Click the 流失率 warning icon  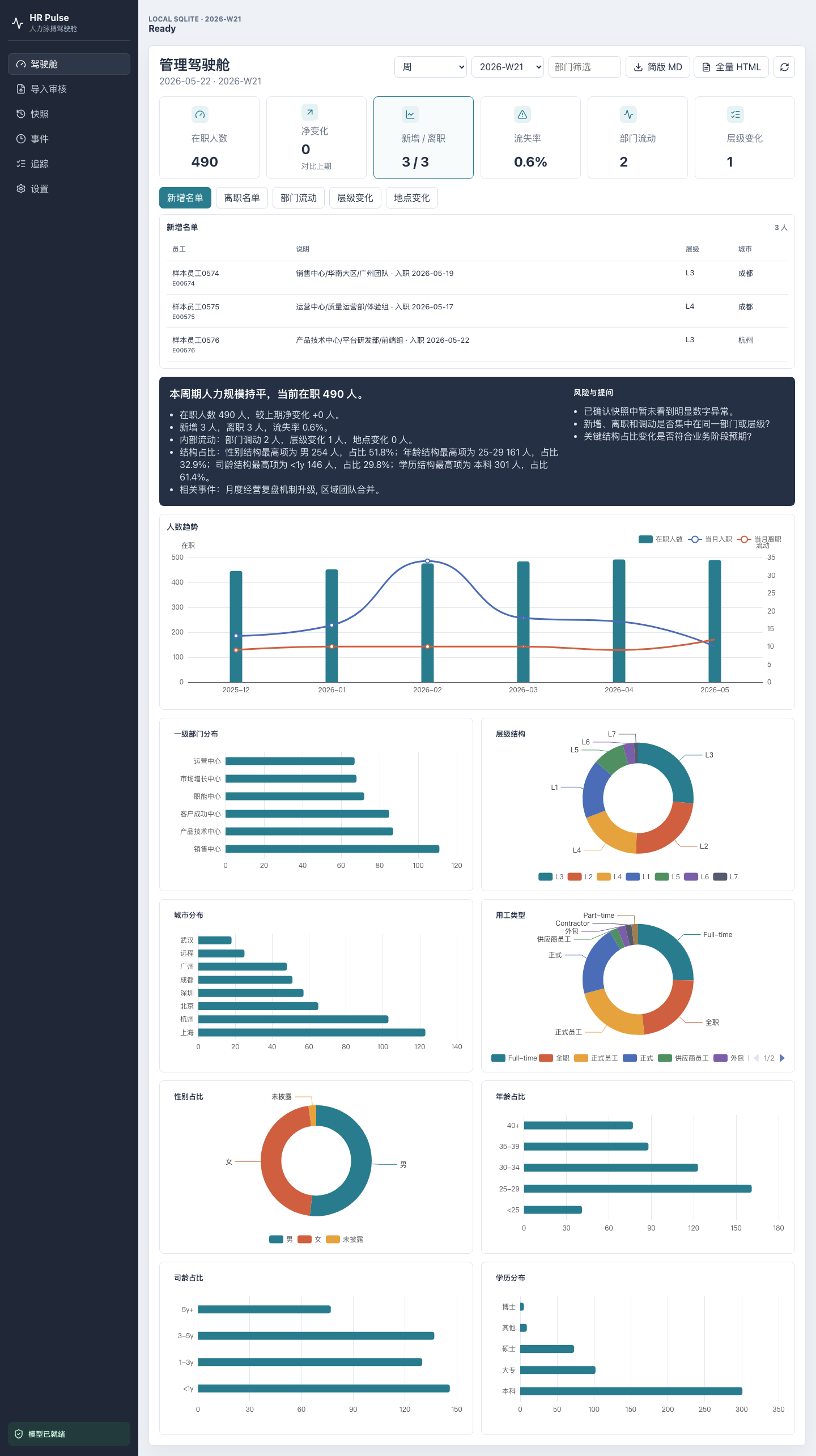coord(522,114)
